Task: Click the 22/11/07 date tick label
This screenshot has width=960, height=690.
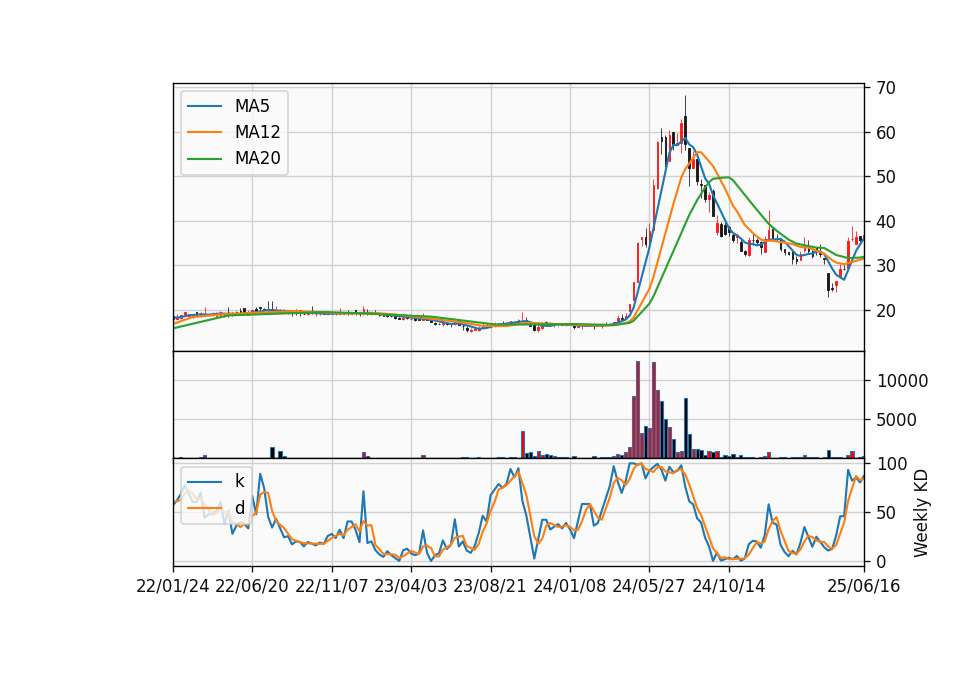Action: [332, 586]
